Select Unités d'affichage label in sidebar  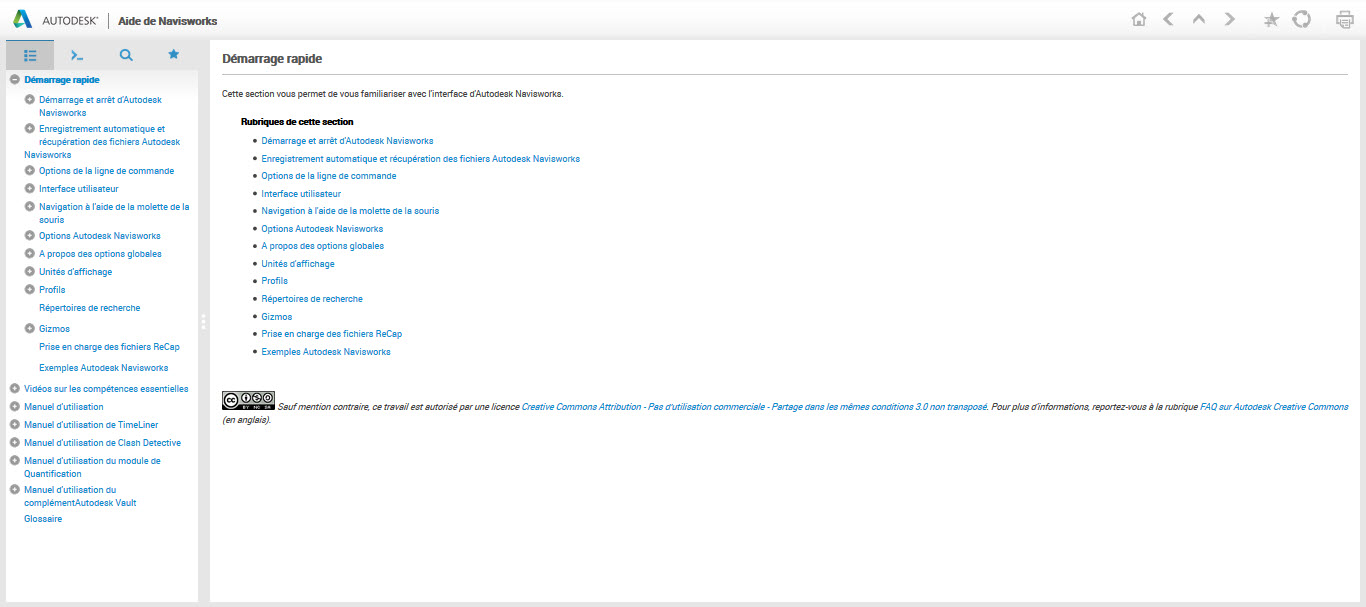(75, 272)
